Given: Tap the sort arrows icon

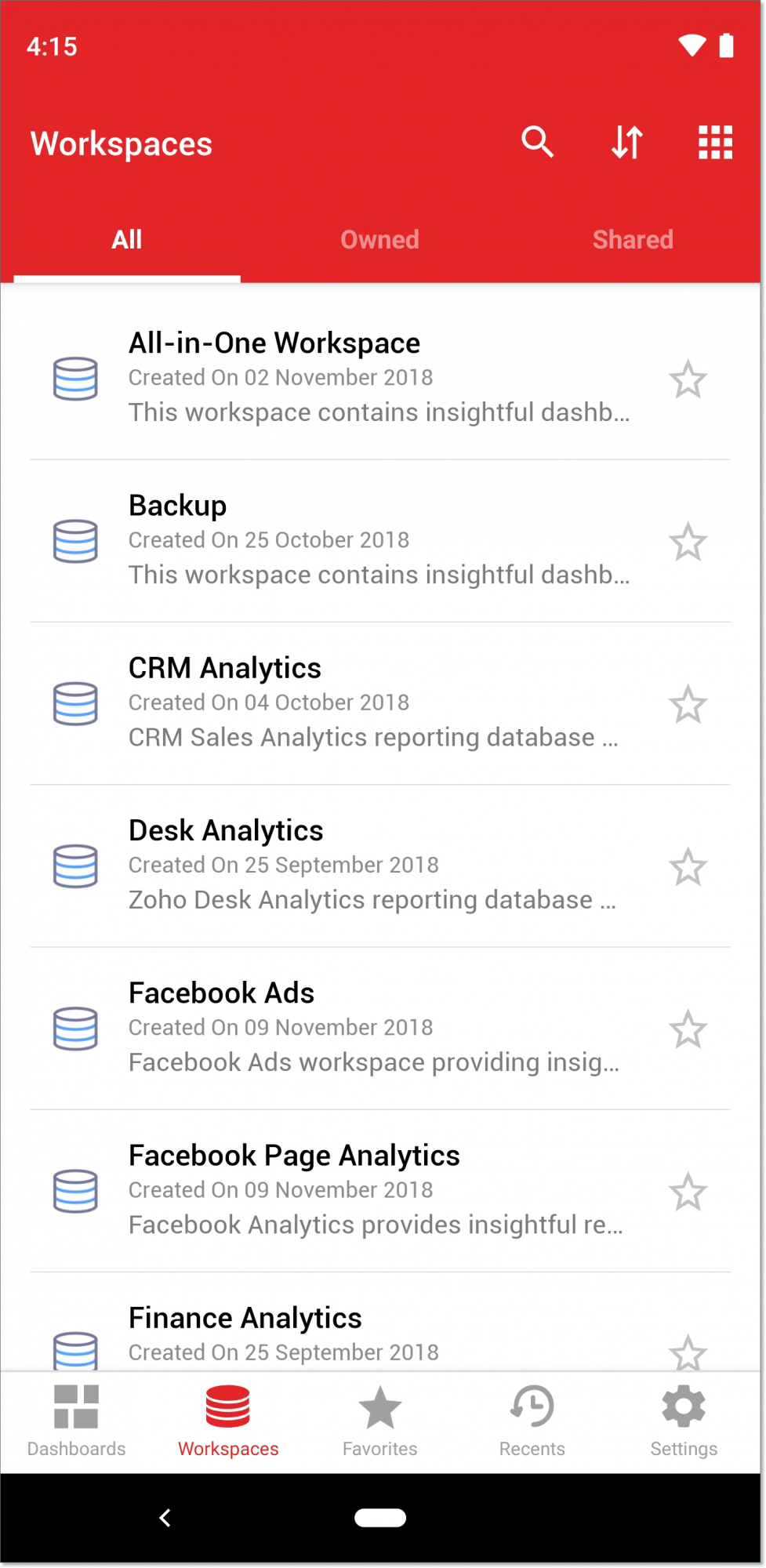Looking at the screenshot, I should click(627, 142).
